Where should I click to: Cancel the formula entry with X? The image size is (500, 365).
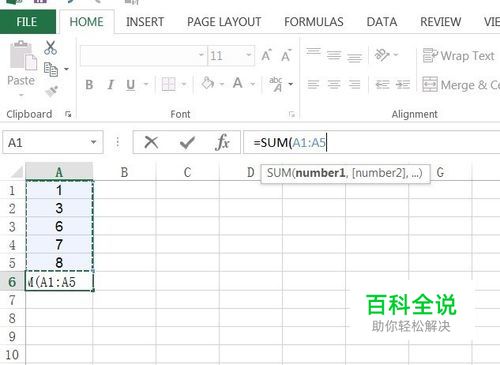coord(151,142)
